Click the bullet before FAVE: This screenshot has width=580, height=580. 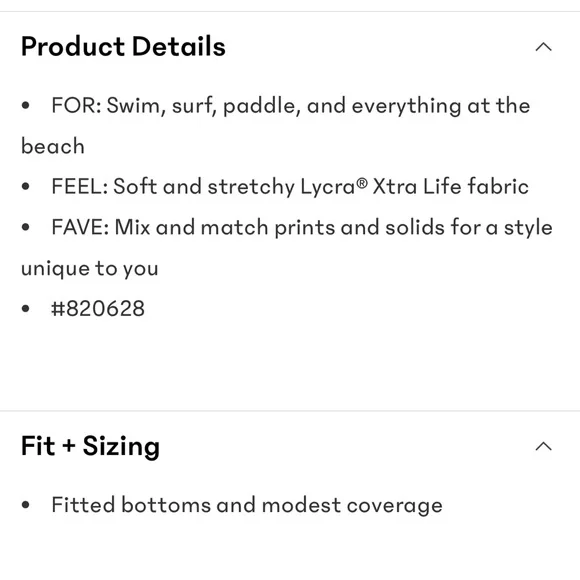pos(26,227)
